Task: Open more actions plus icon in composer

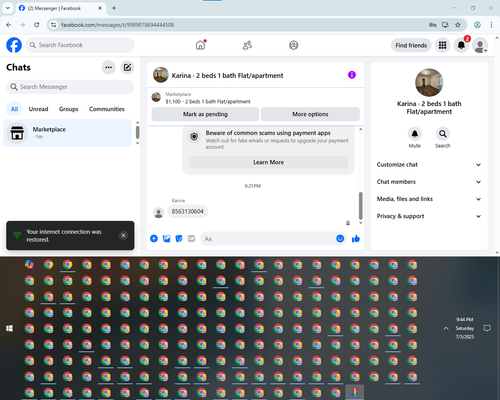Action: click(x=154, y=238)
